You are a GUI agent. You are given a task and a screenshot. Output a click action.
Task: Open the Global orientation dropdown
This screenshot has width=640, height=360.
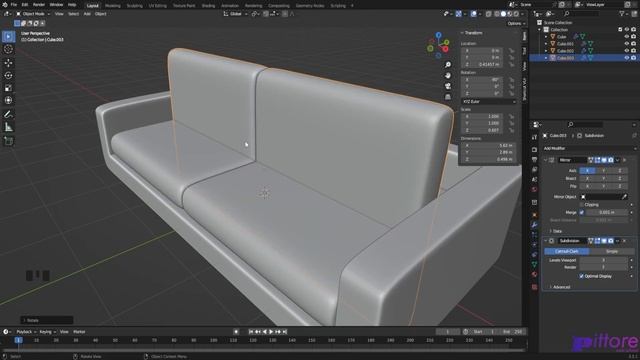tap(236, 14)
